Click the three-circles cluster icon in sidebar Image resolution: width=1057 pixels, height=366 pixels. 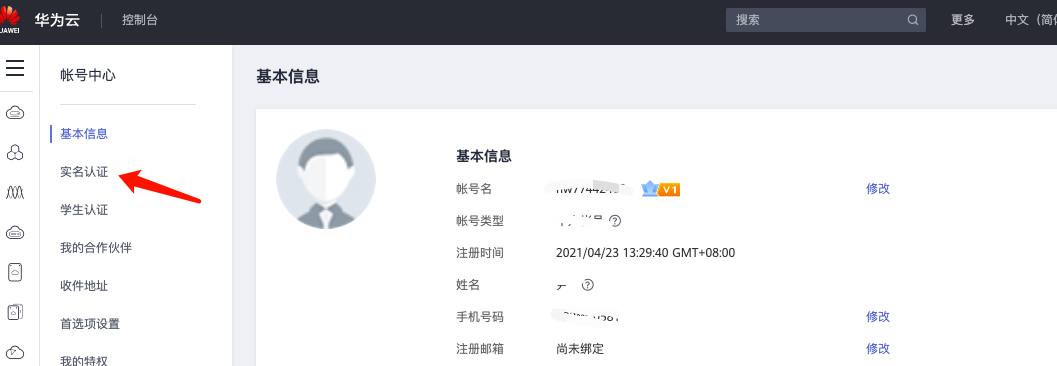15,153
